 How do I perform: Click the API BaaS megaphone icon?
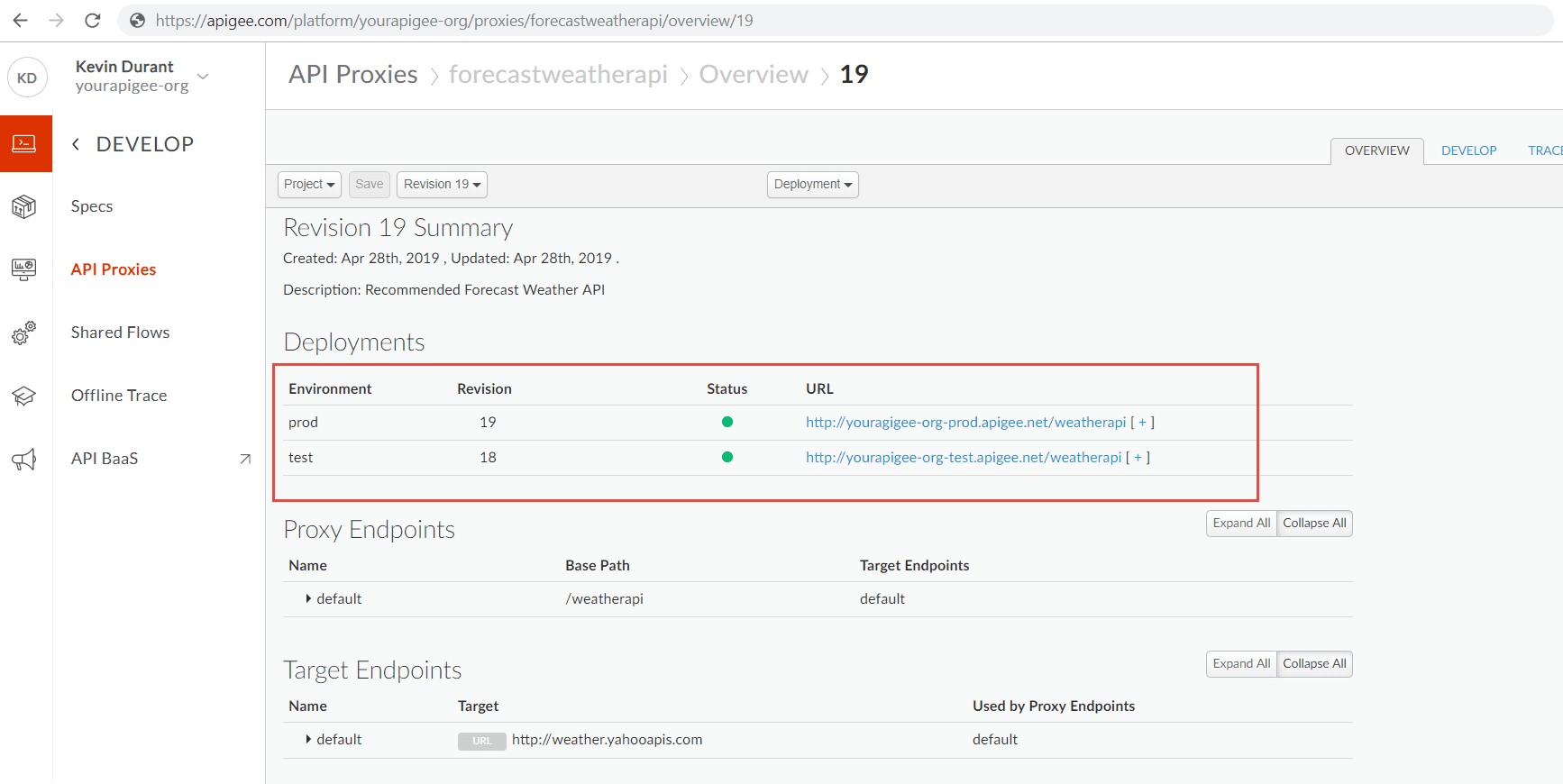pos(24,459)
